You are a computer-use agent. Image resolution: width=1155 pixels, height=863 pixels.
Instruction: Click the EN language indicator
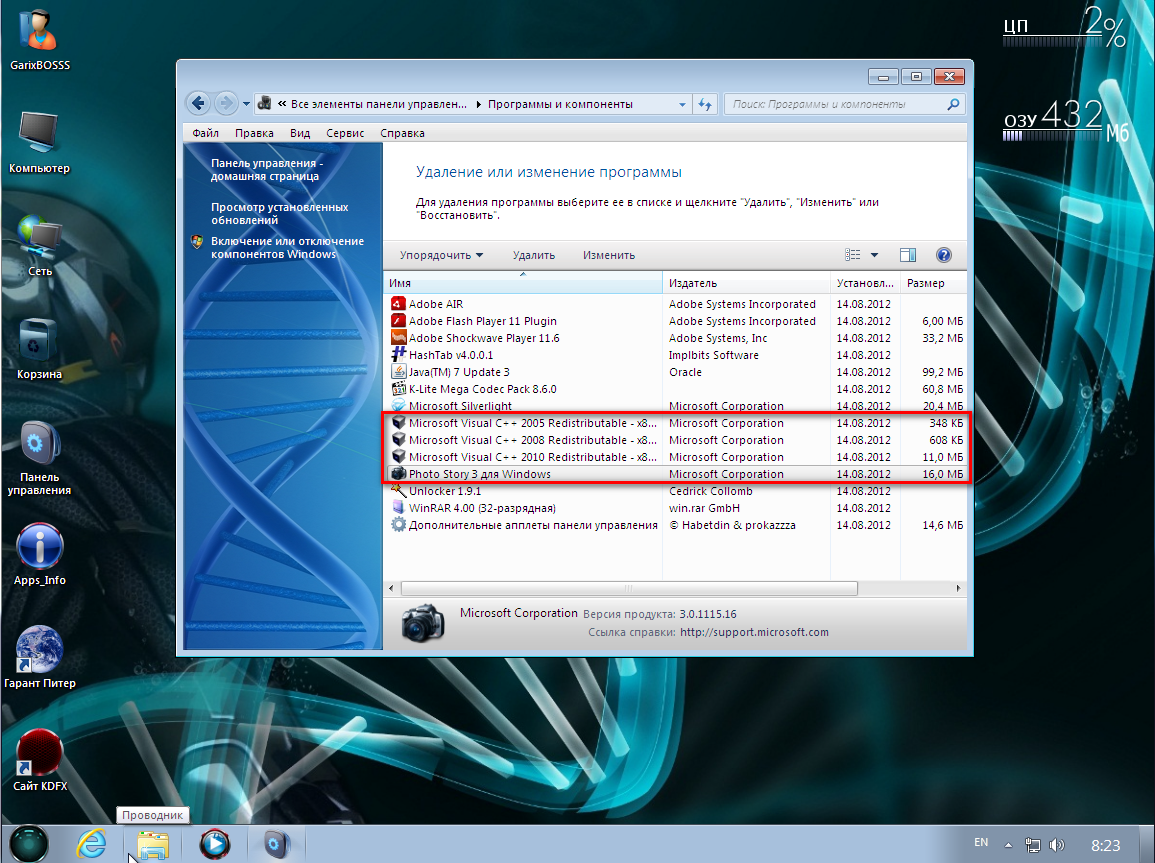[981, 842]
